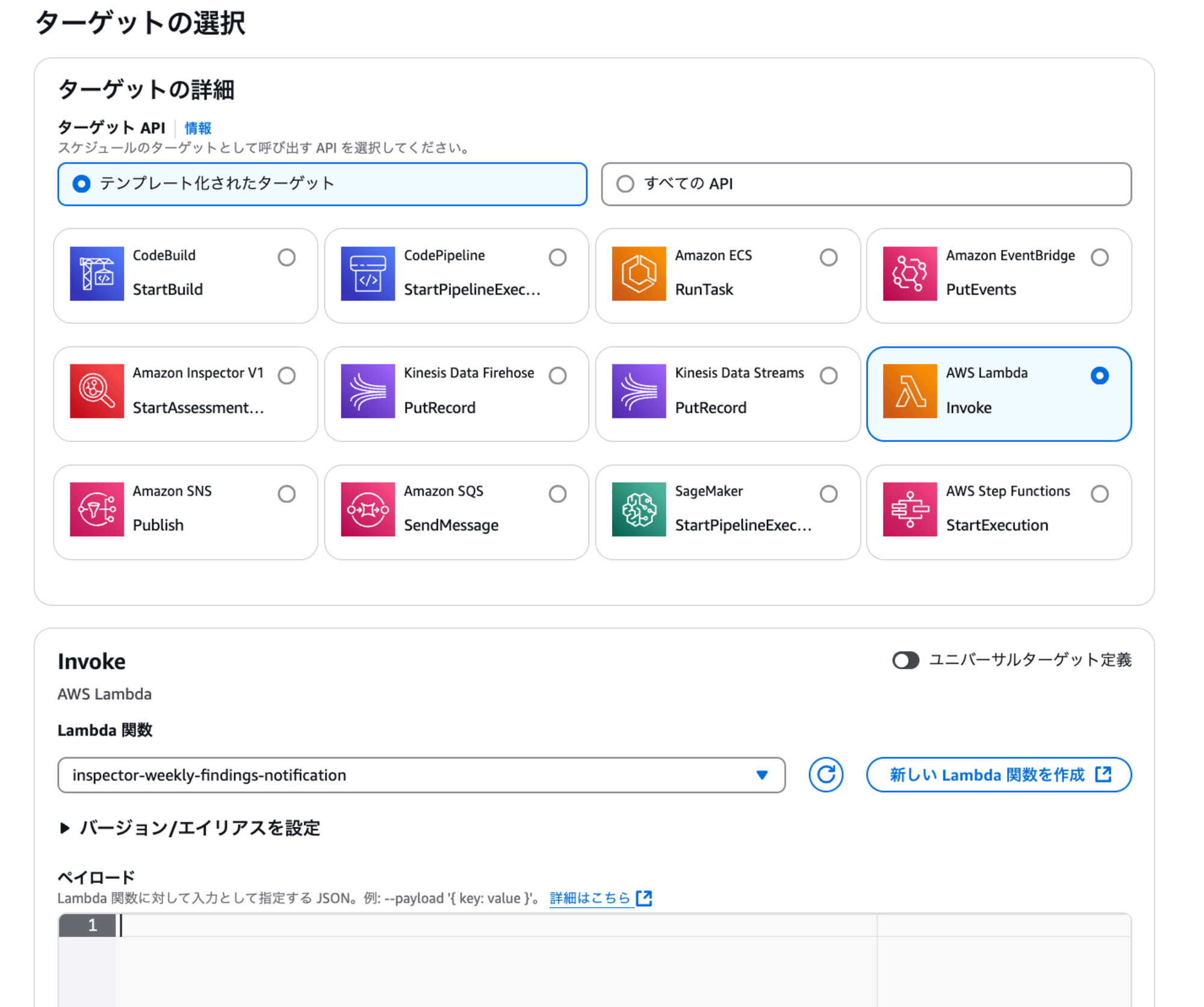Select the Amazon SNS Publish radio button
This screenshot has height=1007, width=1204.
coord(287,494)
